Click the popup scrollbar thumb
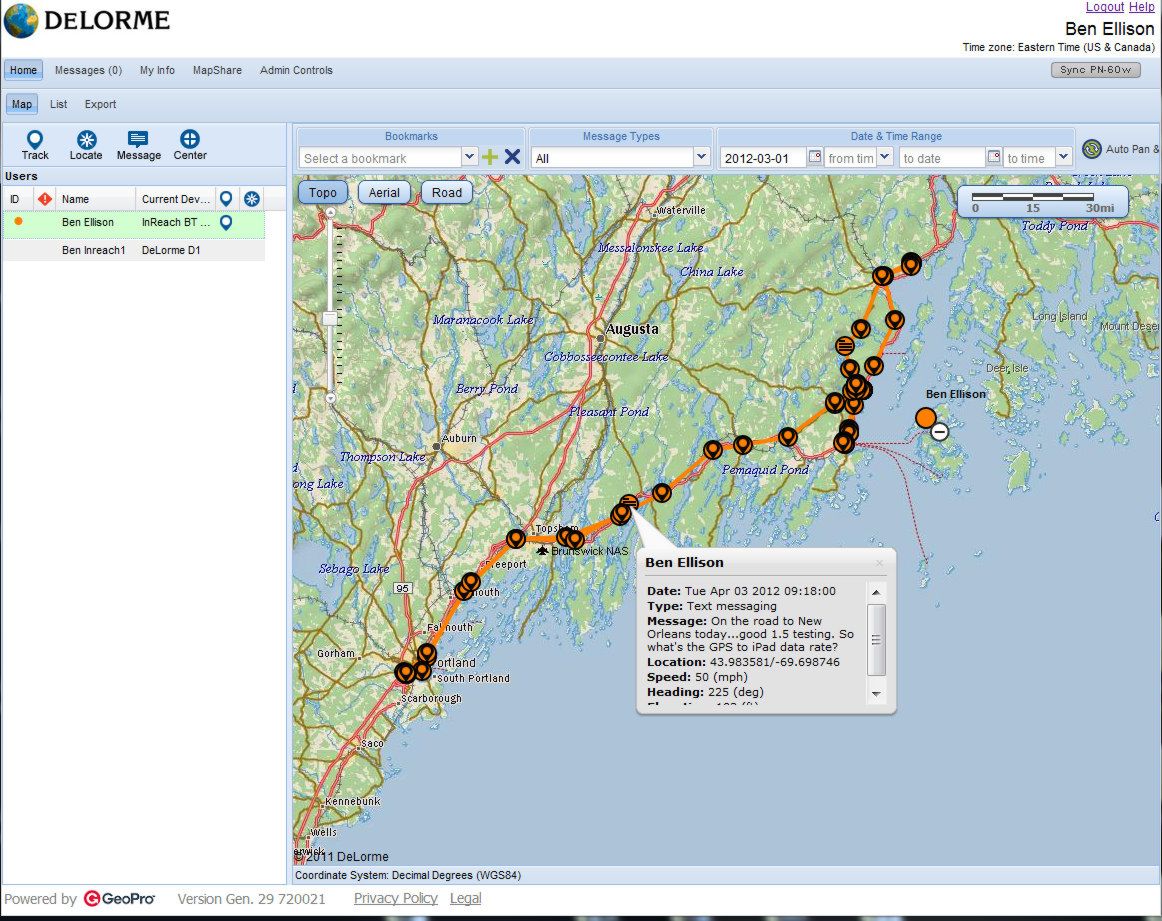Image resolution: width=1162 pixels, height=921 pixels. 876,639
